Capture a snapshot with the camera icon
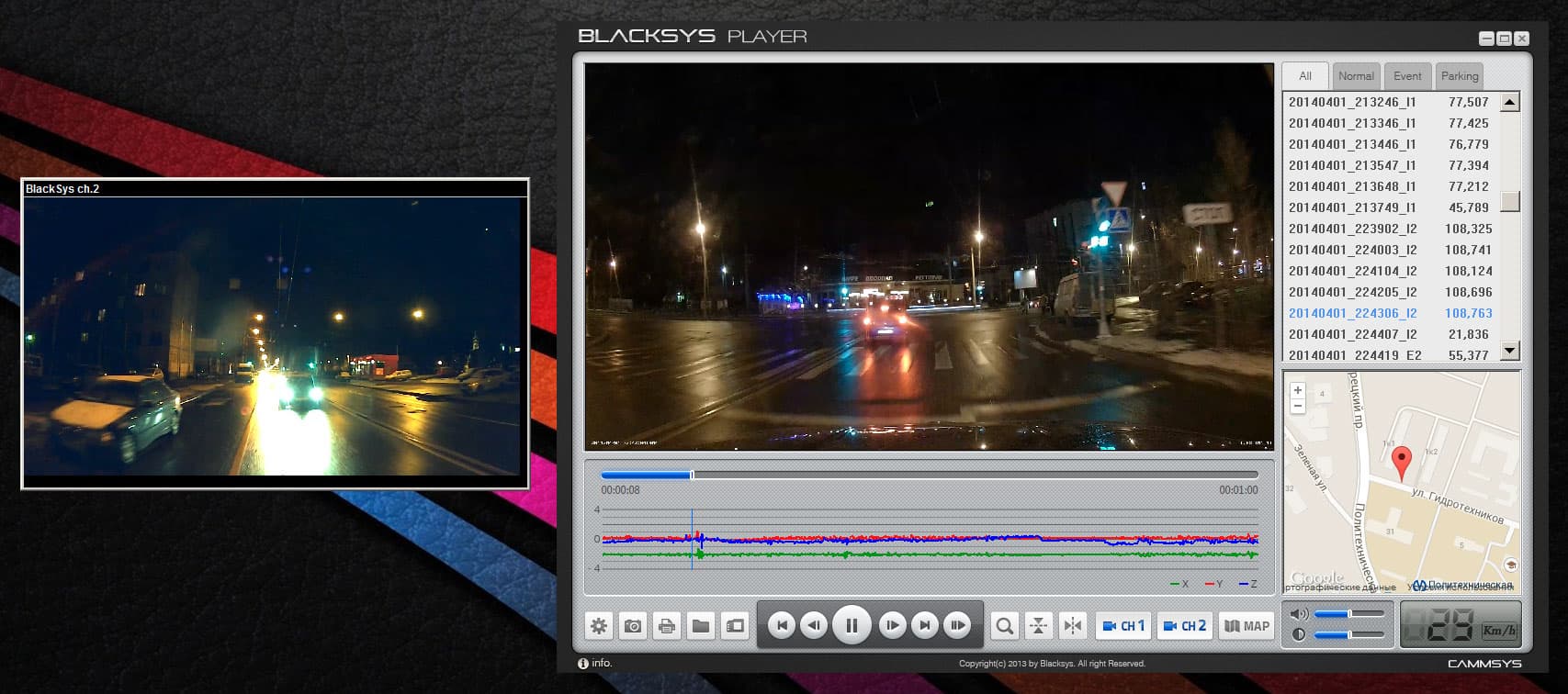 [x=633, y=626]
